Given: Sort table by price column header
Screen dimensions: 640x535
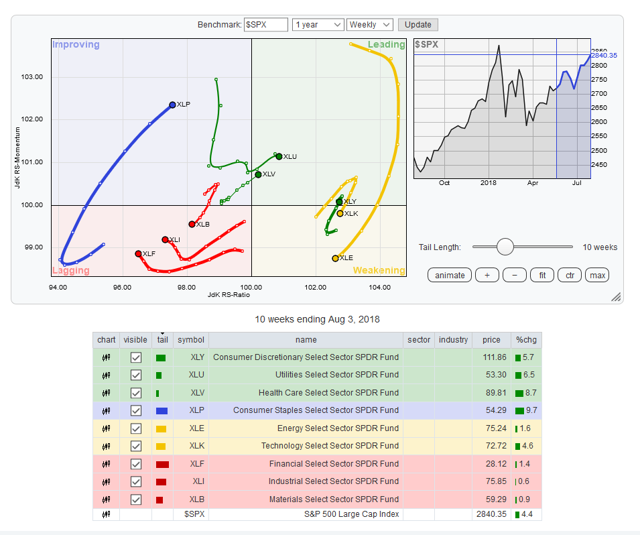Looking at the screenshot, I should (x=491, y=340).
